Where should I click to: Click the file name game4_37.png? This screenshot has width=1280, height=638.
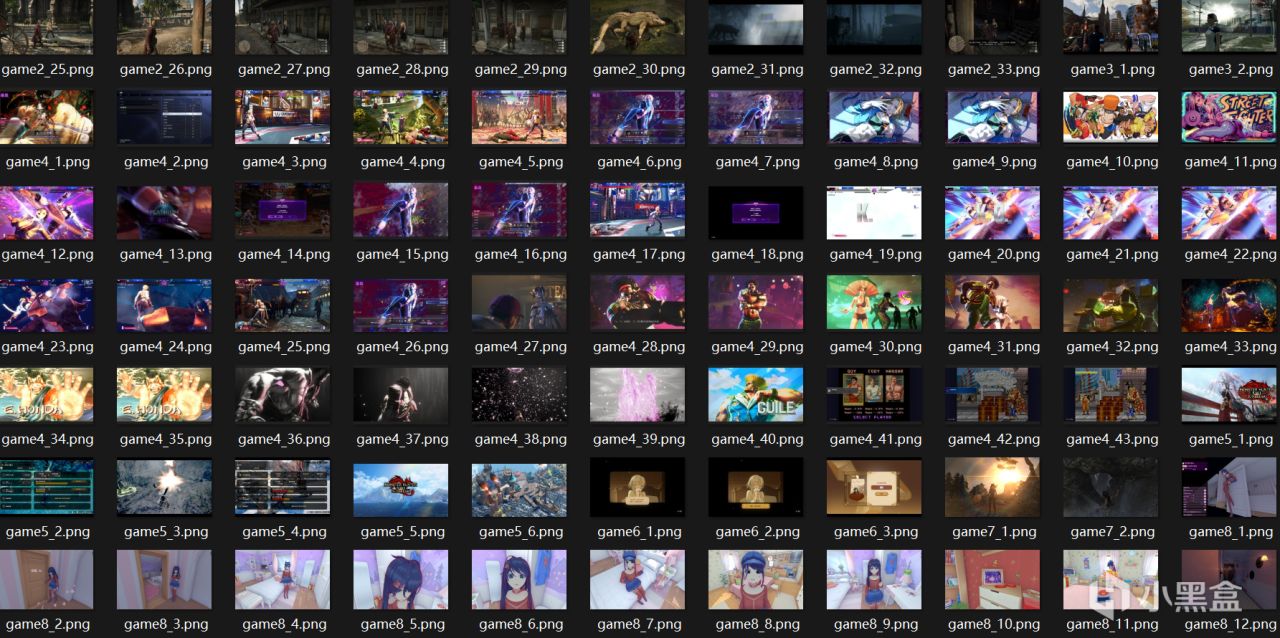[402, 439]
